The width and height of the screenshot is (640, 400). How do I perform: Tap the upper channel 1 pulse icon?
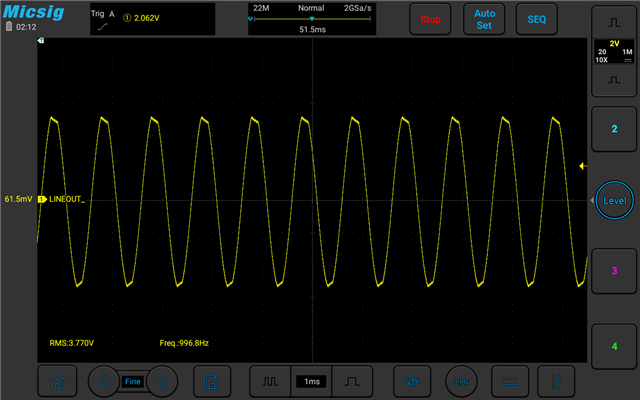[614, 22]
